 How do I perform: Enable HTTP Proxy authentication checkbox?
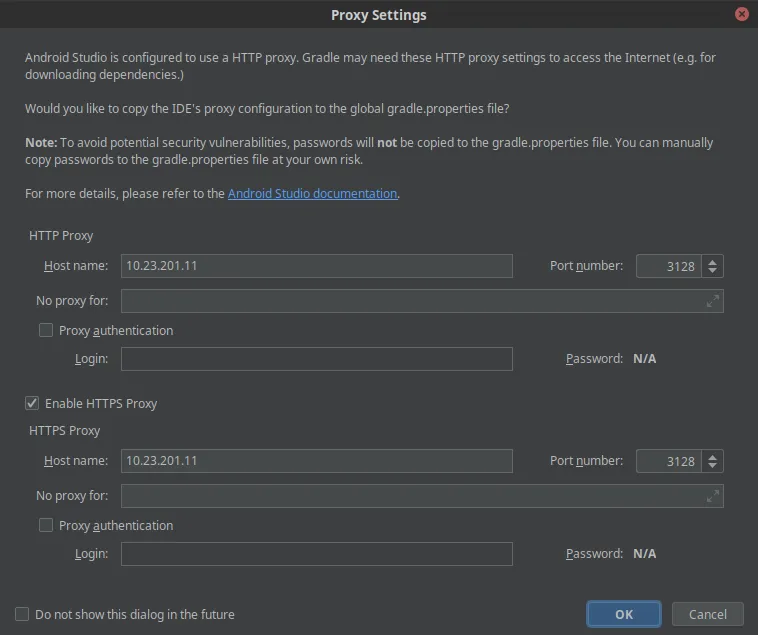tap(46, 330)
